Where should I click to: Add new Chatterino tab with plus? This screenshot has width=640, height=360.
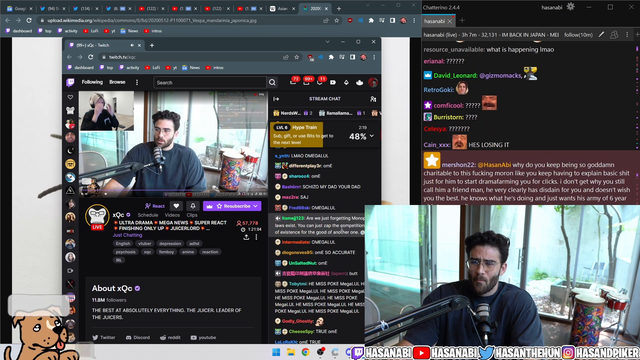[462, 20]
